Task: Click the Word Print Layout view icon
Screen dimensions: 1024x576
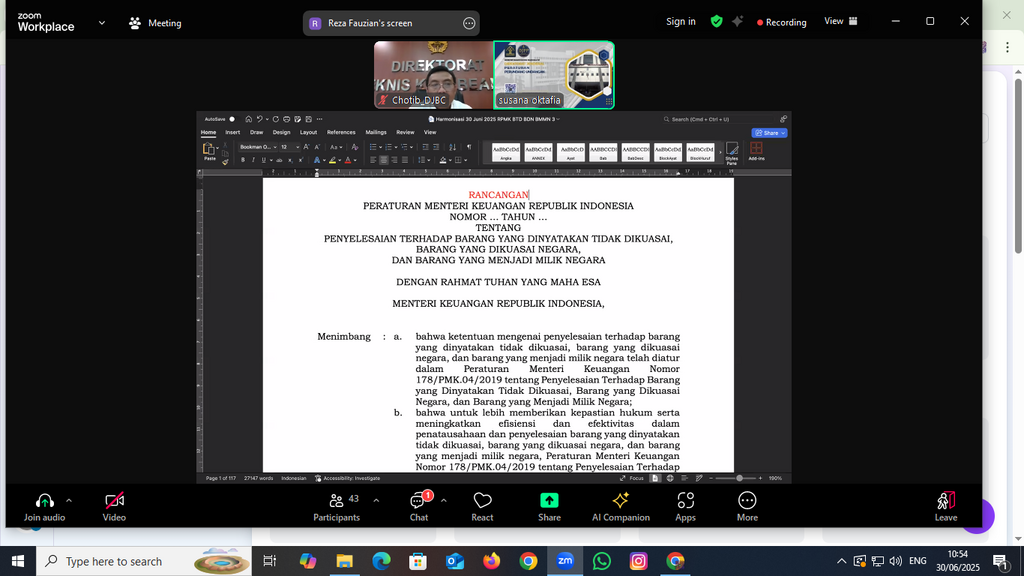Action: click(x=655, y=478)
